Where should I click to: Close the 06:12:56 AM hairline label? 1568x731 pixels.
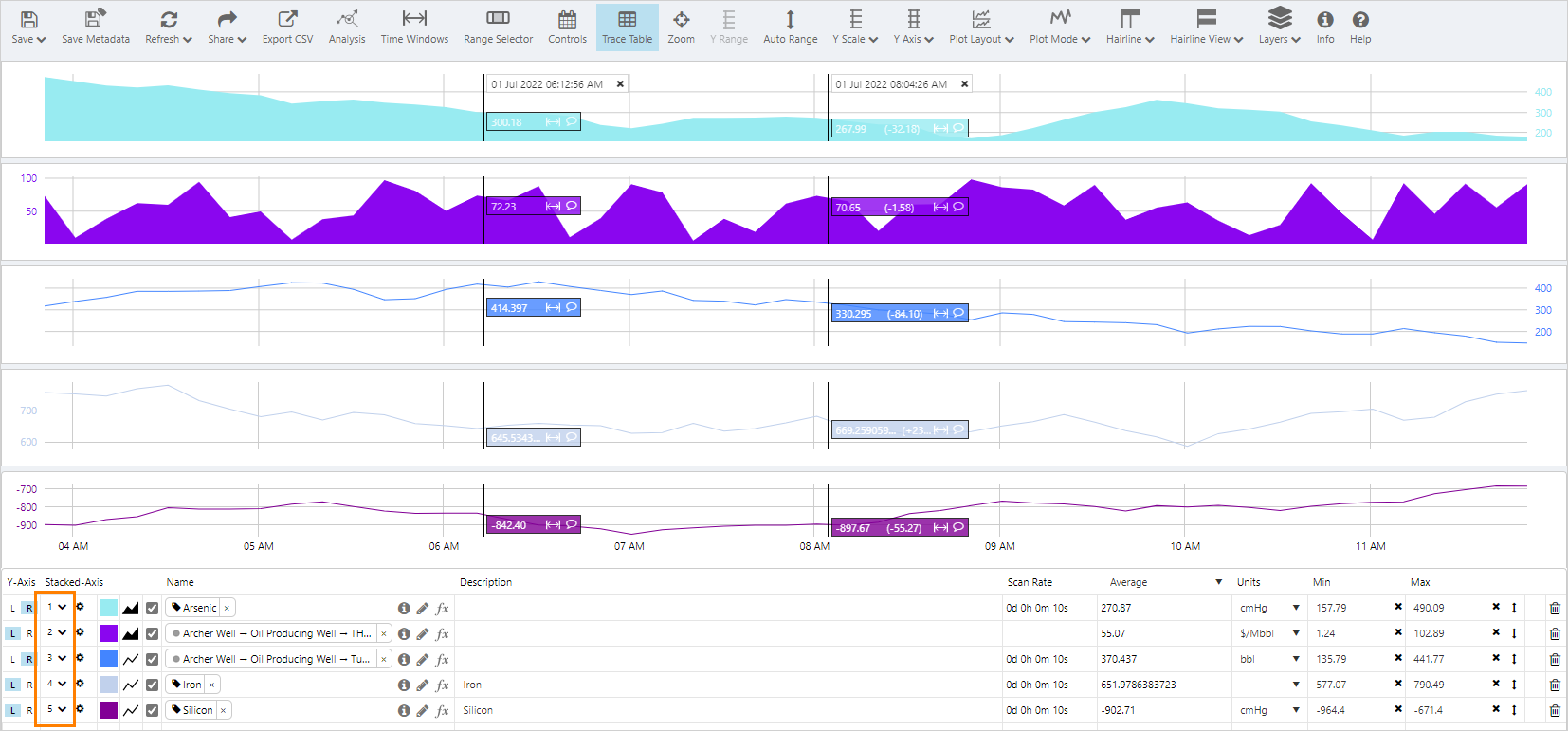pyautogui.click(x=620, y=84)
